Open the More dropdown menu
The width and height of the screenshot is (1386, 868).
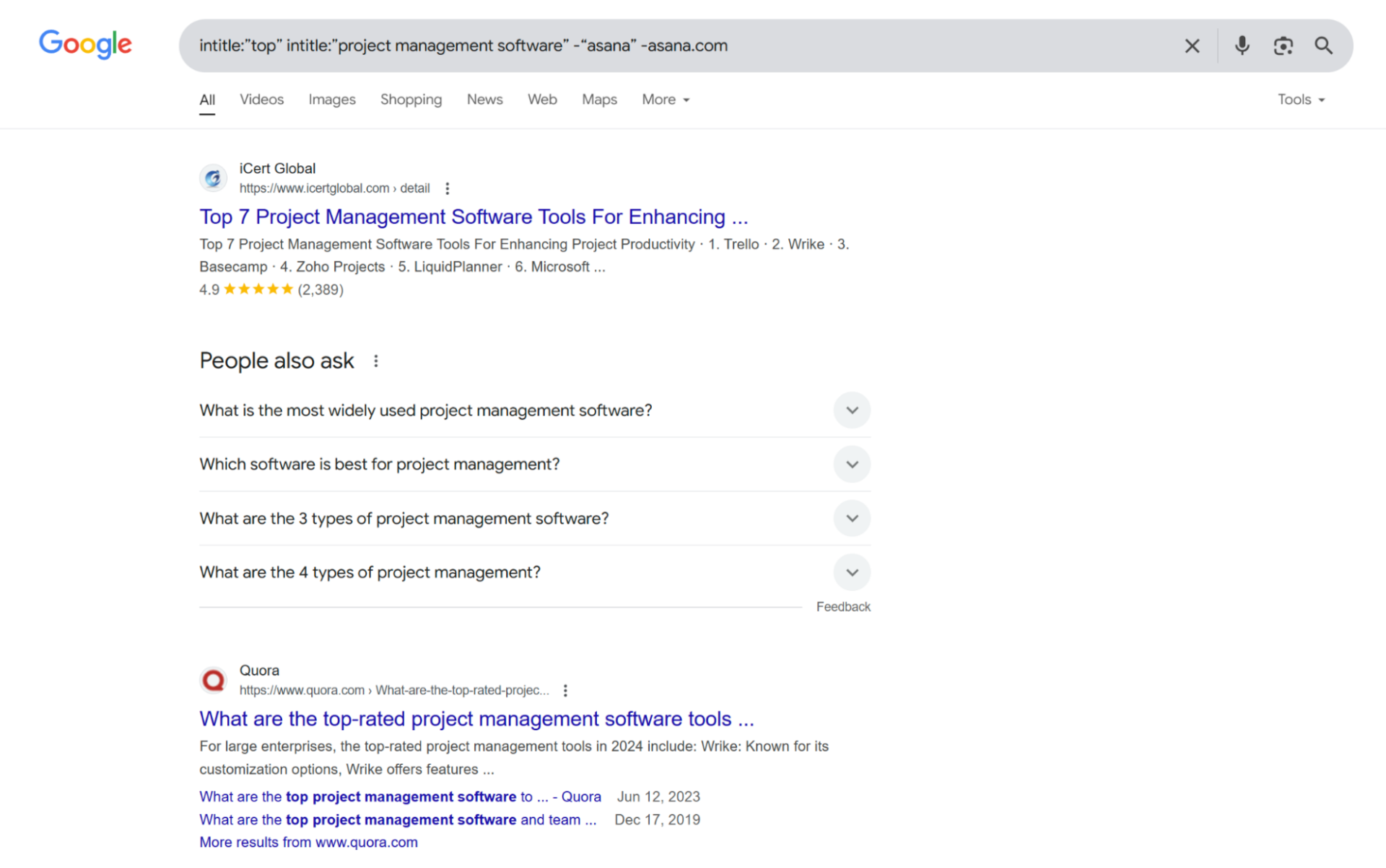pos(664,99)
